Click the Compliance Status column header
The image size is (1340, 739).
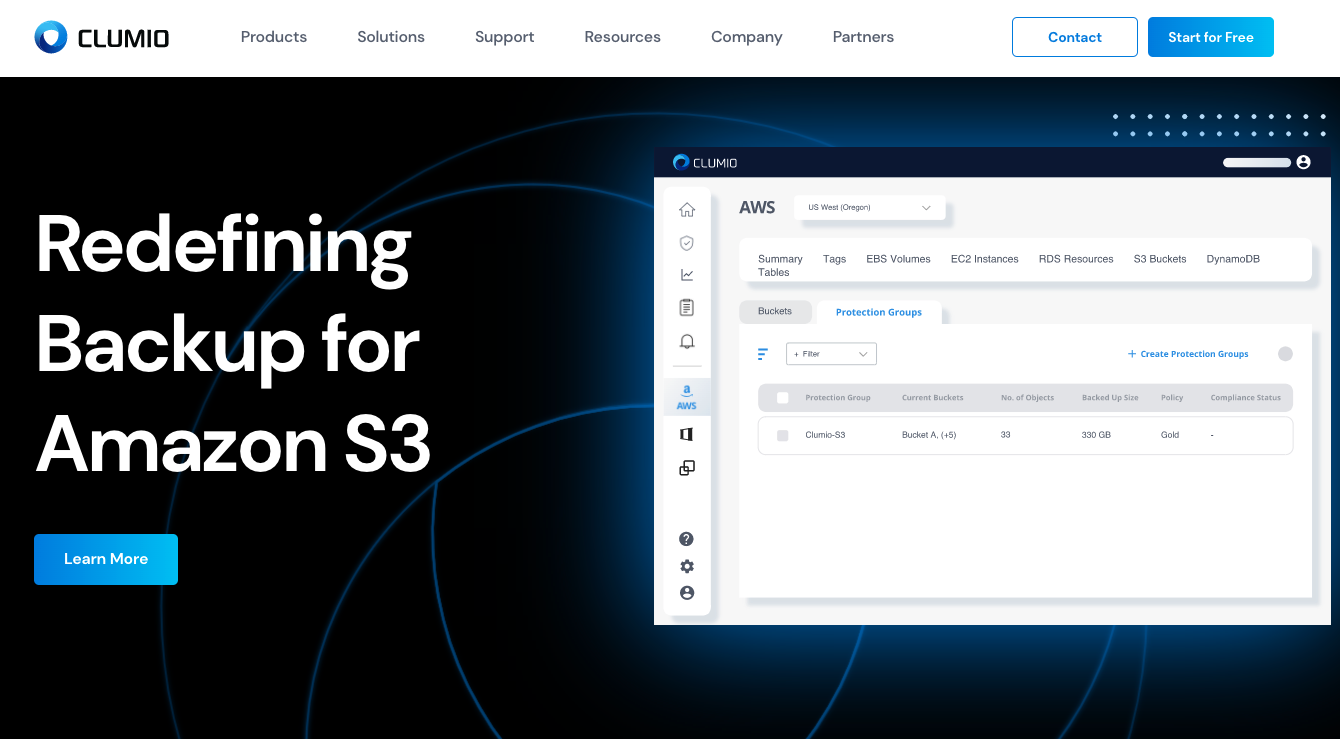tap(1246, 398)
